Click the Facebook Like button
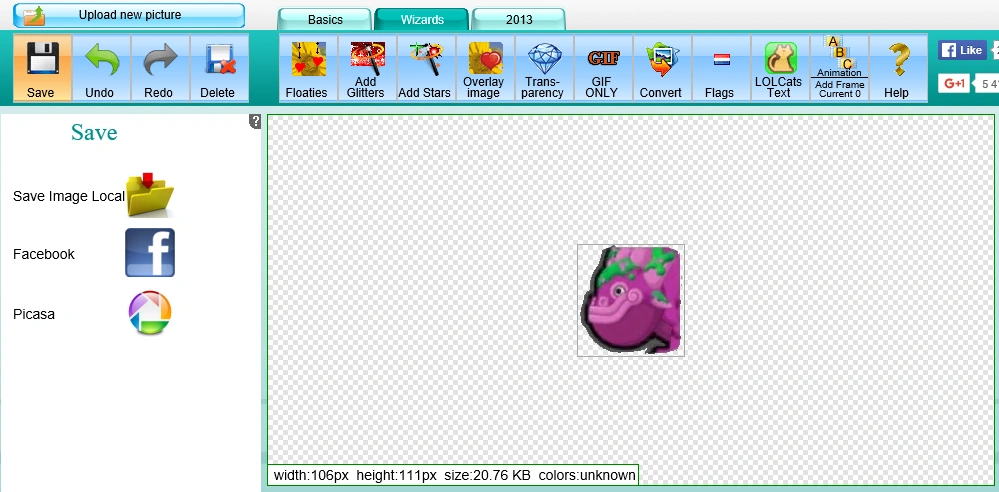 962,50
